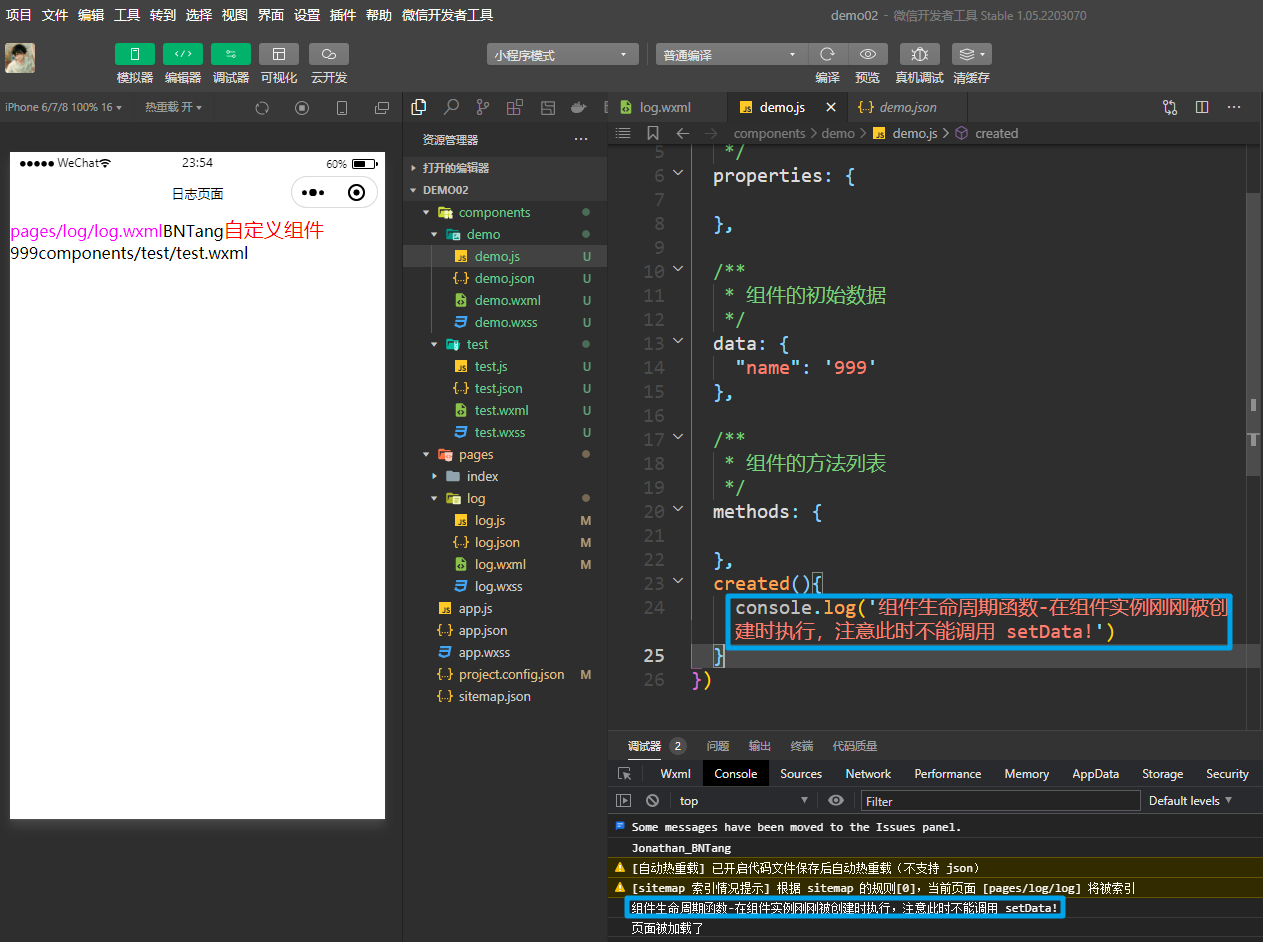Toggle the Editor (编辑器) panel button
Screen dimensions: 1263x942
point(183,54)
